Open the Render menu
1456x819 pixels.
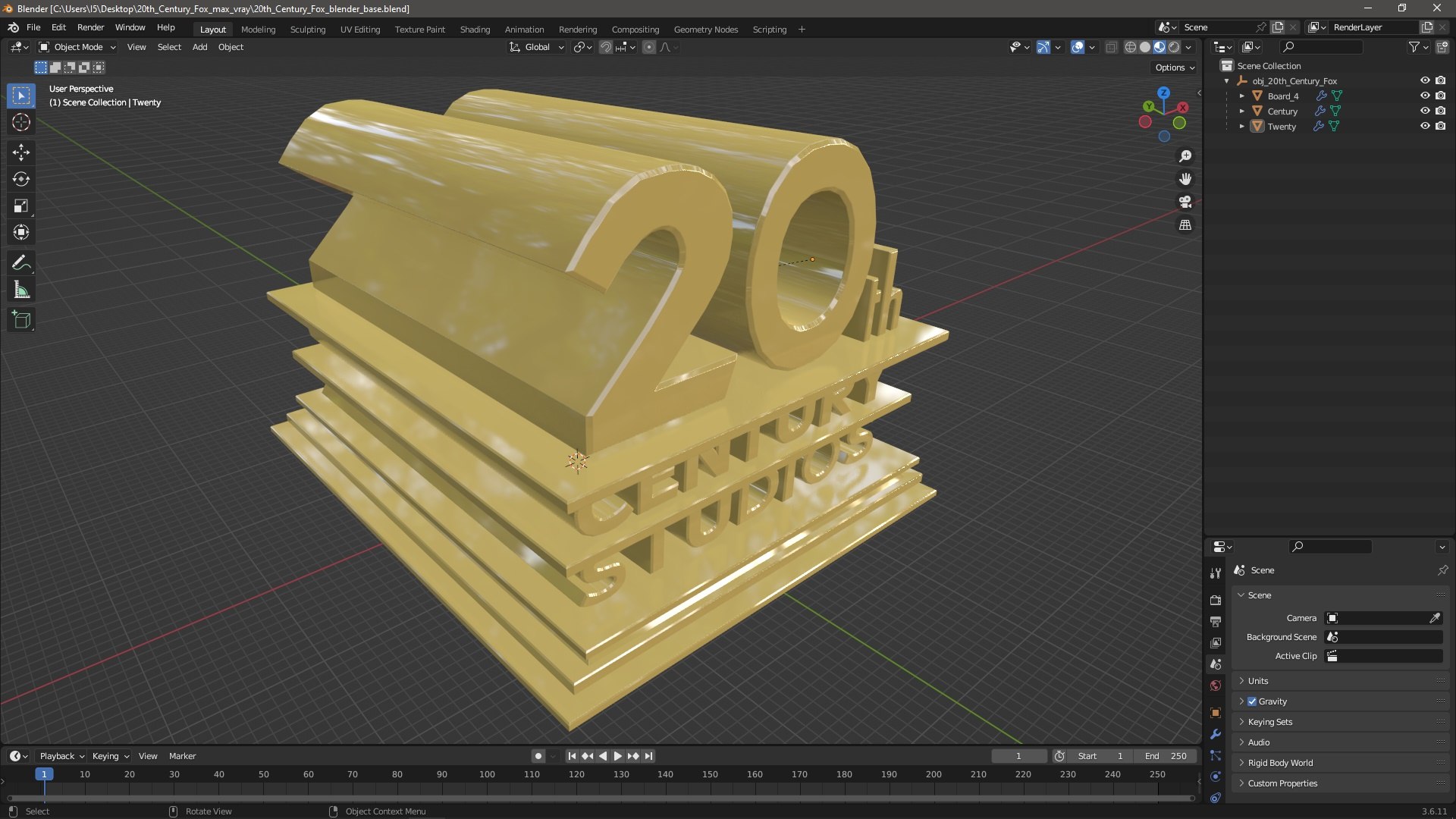click(x=90, y=27)
